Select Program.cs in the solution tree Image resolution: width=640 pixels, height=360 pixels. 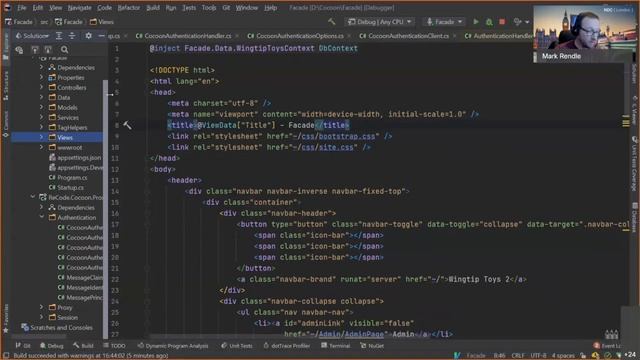[x=68, y=178]
